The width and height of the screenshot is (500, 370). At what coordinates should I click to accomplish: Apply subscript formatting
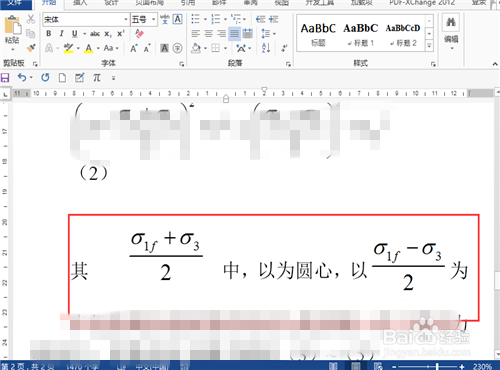(108, 34)
